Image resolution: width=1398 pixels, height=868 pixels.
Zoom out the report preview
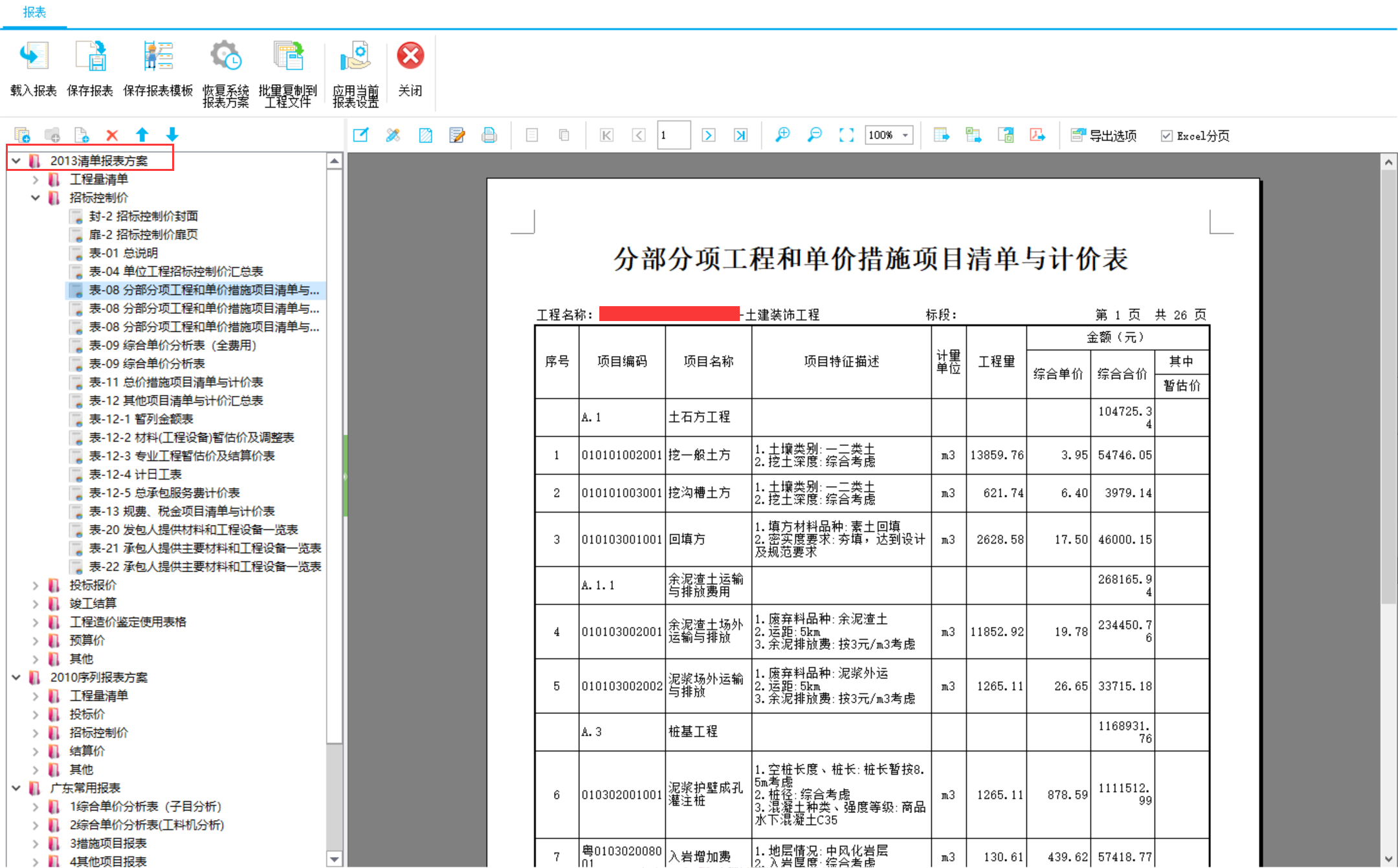pyautogui.click(x=815, y=135)
